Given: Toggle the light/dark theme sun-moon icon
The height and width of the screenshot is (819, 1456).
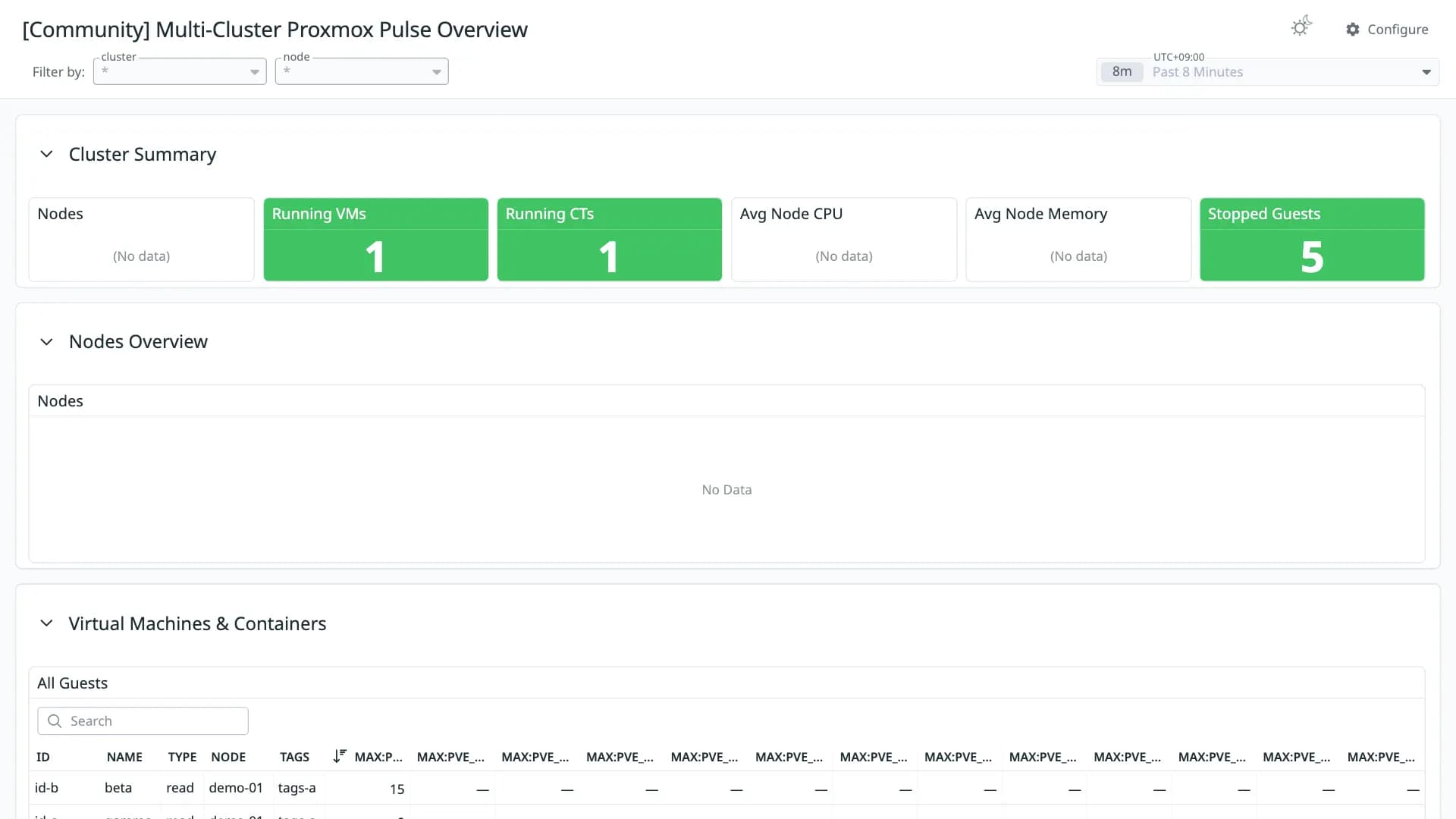Looking at the screenshot, I should (1301, 27).
